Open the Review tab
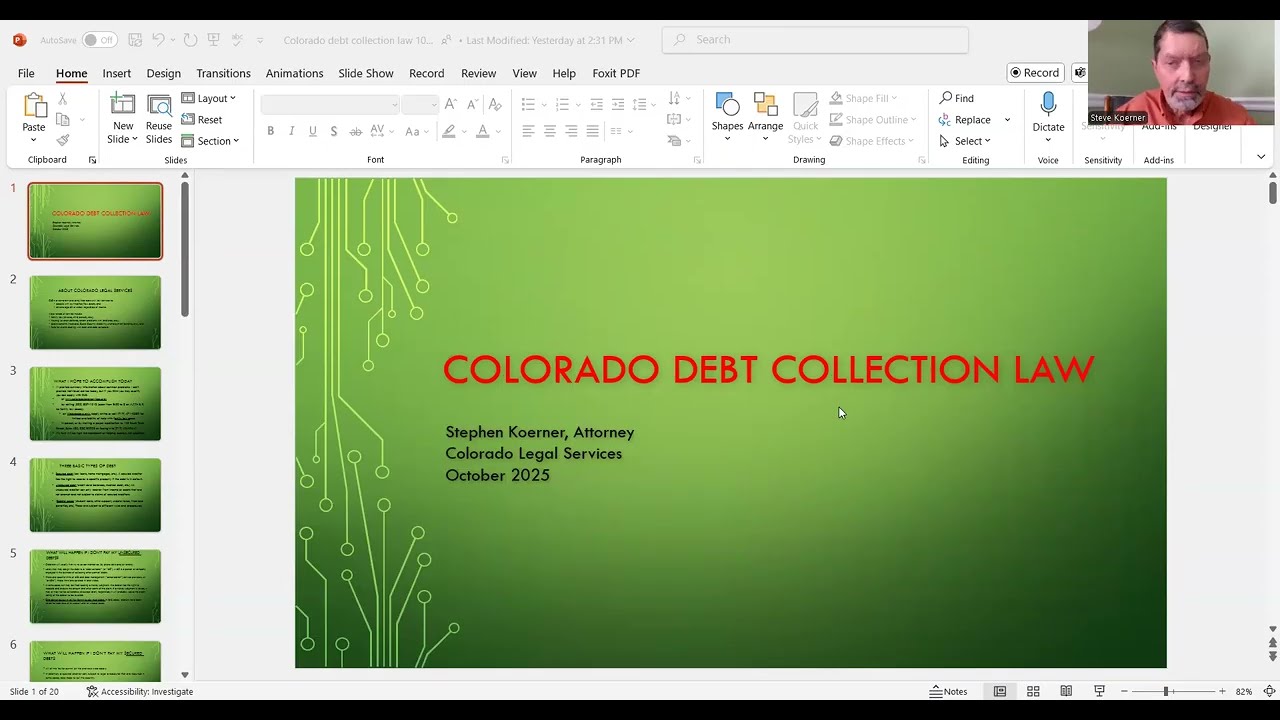The image size is (1280, 720). (x=478, y=73)
